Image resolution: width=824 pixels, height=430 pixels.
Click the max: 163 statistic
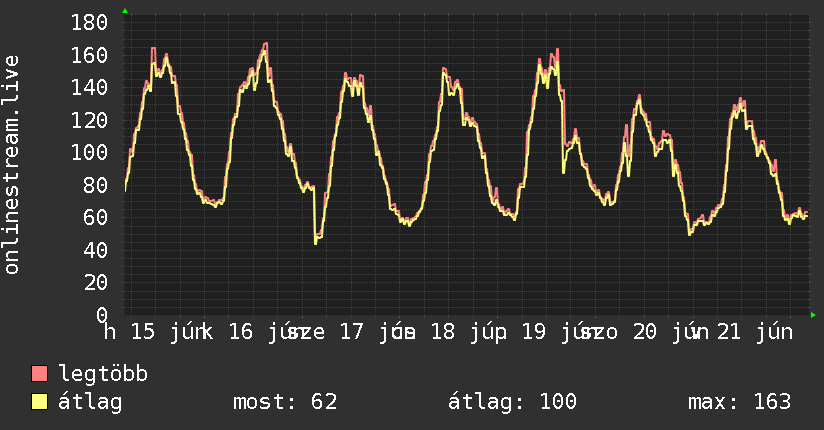[739, 402]
